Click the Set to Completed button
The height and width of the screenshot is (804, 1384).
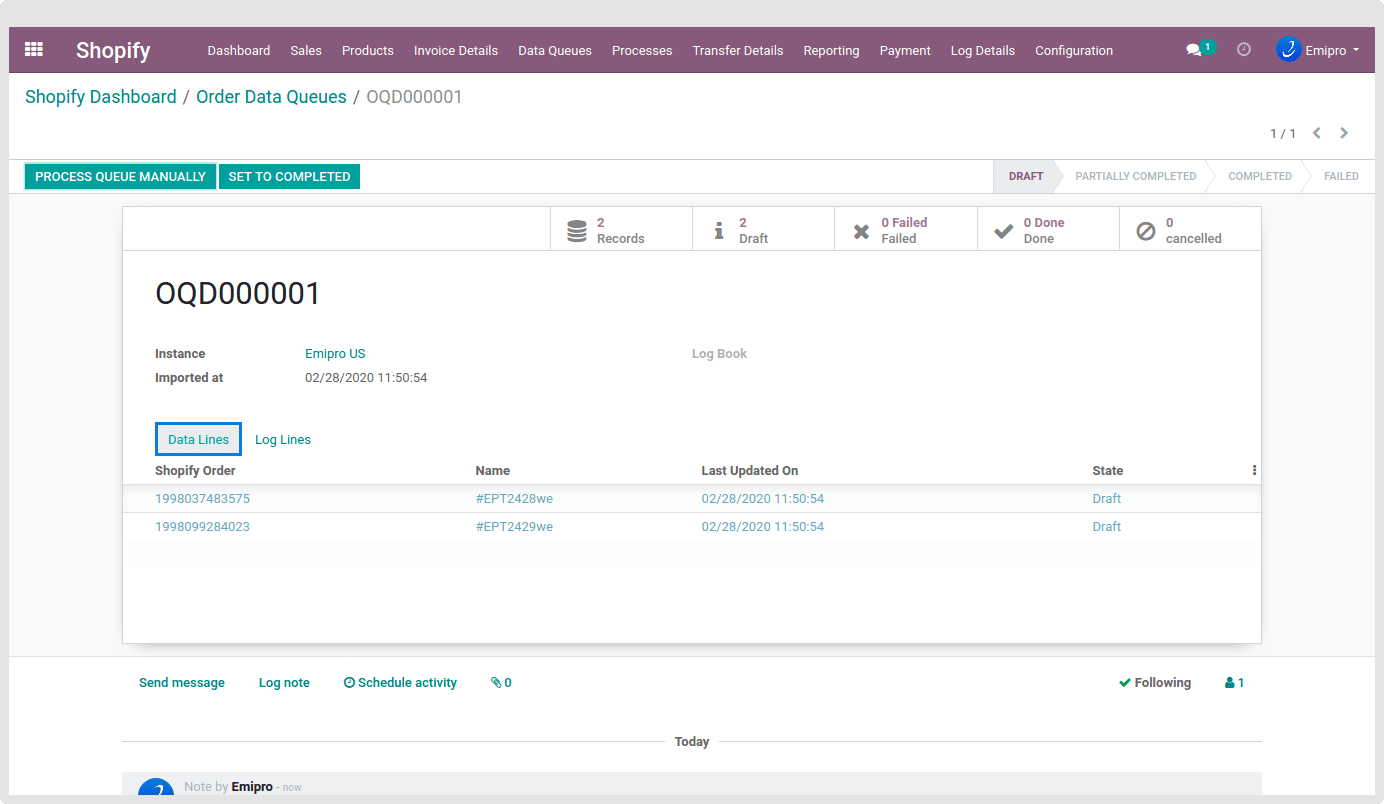pos(289,177)
